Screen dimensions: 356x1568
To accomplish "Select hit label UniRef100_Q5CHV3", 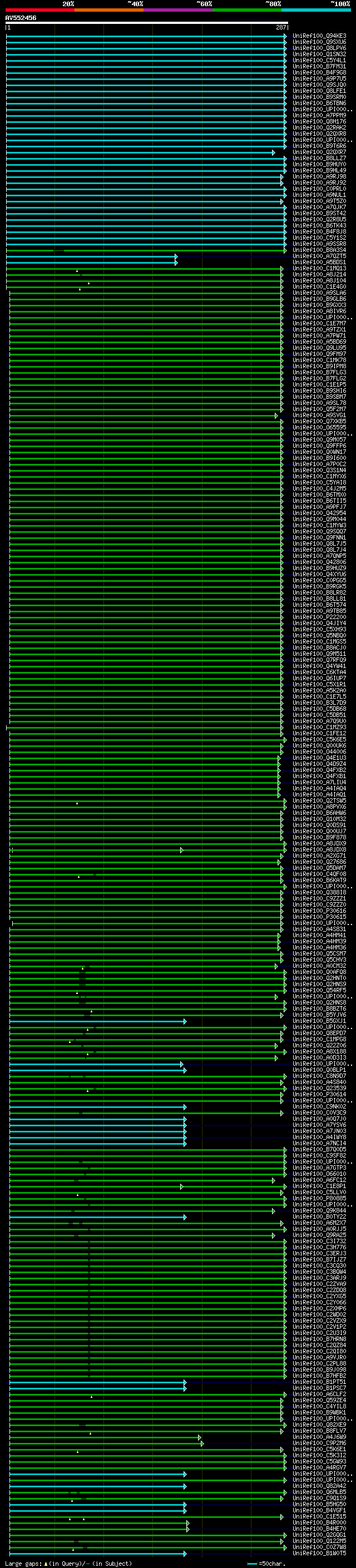I will (x=319, y=960).
